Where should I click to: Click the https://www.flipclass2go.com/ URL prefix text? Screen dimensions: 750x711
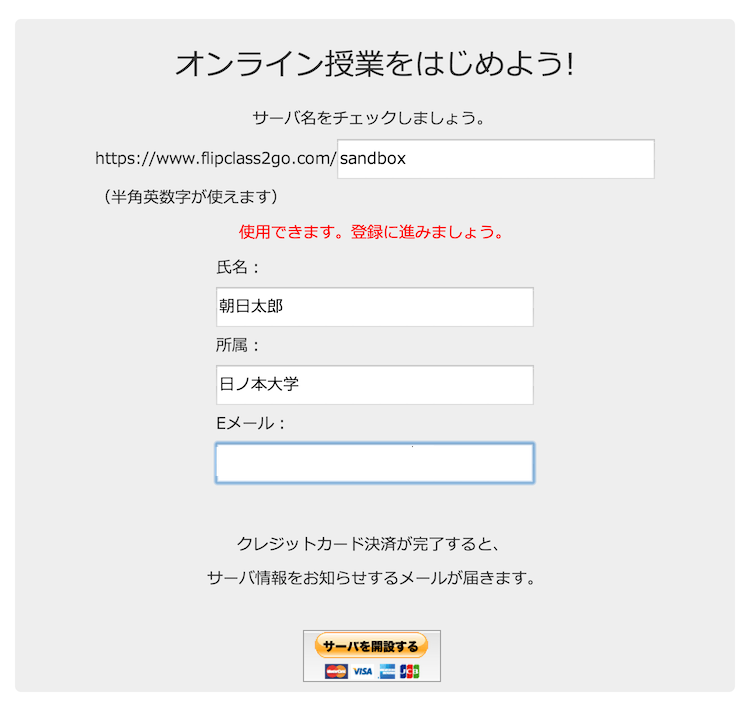click(x=216, y=158)
